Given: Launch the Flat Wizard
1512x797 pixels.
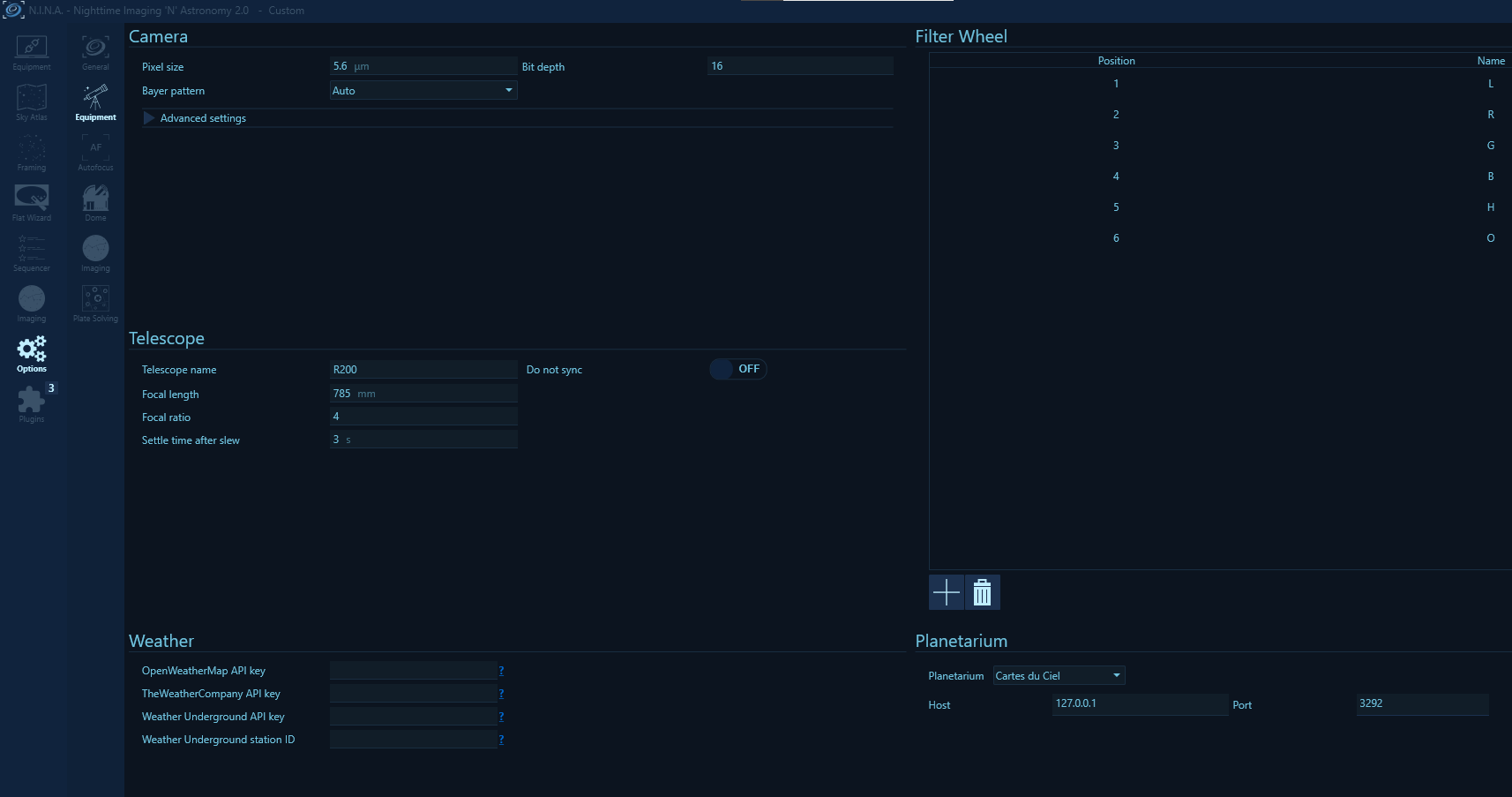Looking at the screenshot, I should click(x=32, y=203).
